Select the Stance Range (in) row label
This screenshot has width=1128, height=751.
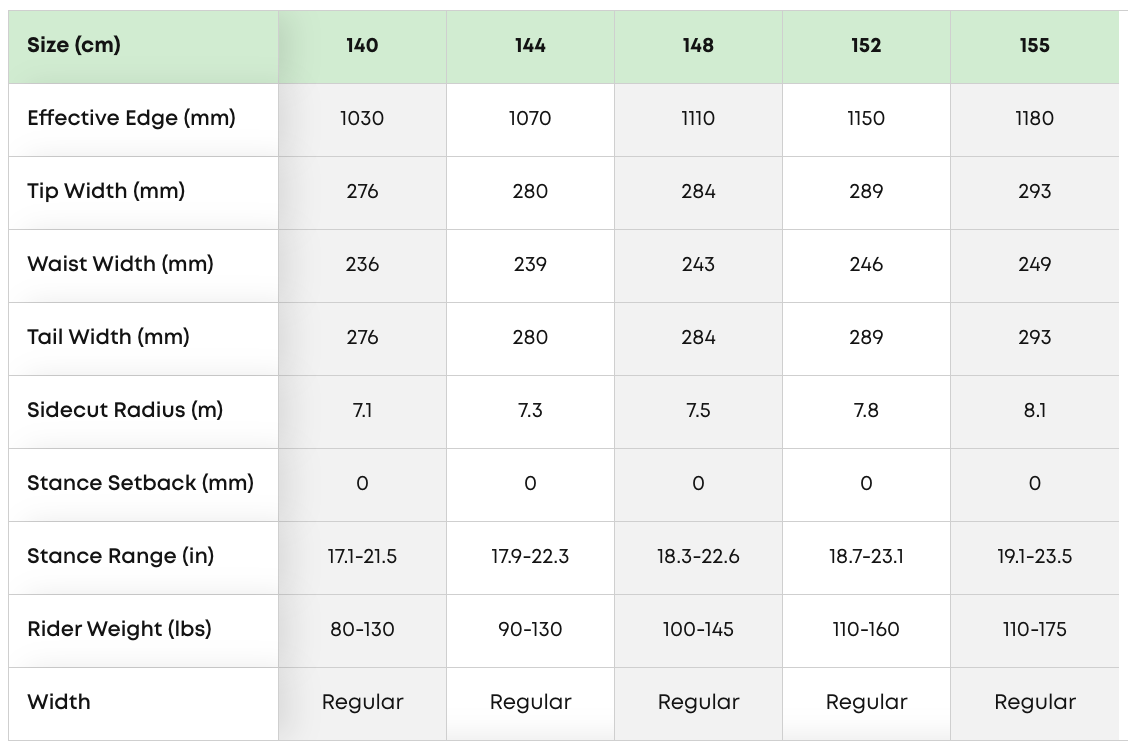coord(120,557)
